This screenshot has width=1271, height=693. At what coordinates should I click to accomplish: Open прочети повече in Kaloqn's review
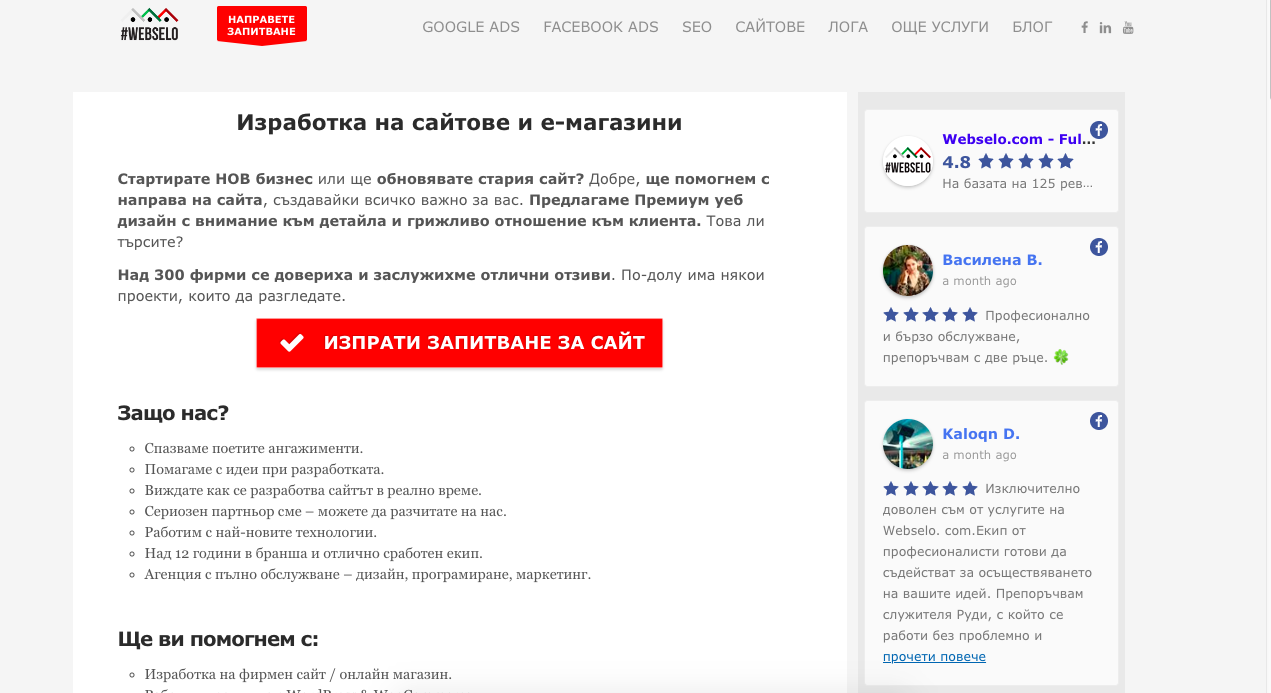coord(934,656)
